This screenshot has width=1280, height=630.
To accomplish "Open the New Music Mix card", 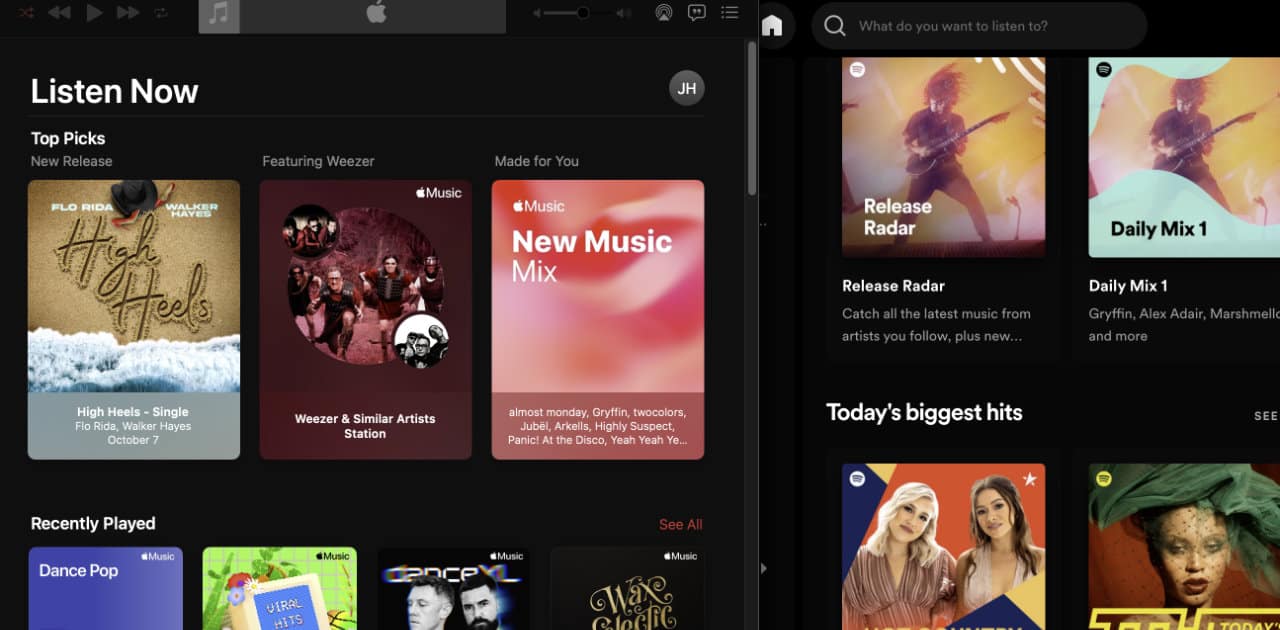I will 598,319.
